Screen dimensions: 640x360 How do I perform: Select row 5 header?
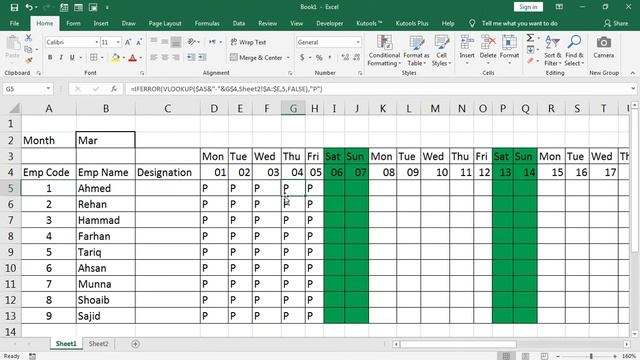pos(11,188)
